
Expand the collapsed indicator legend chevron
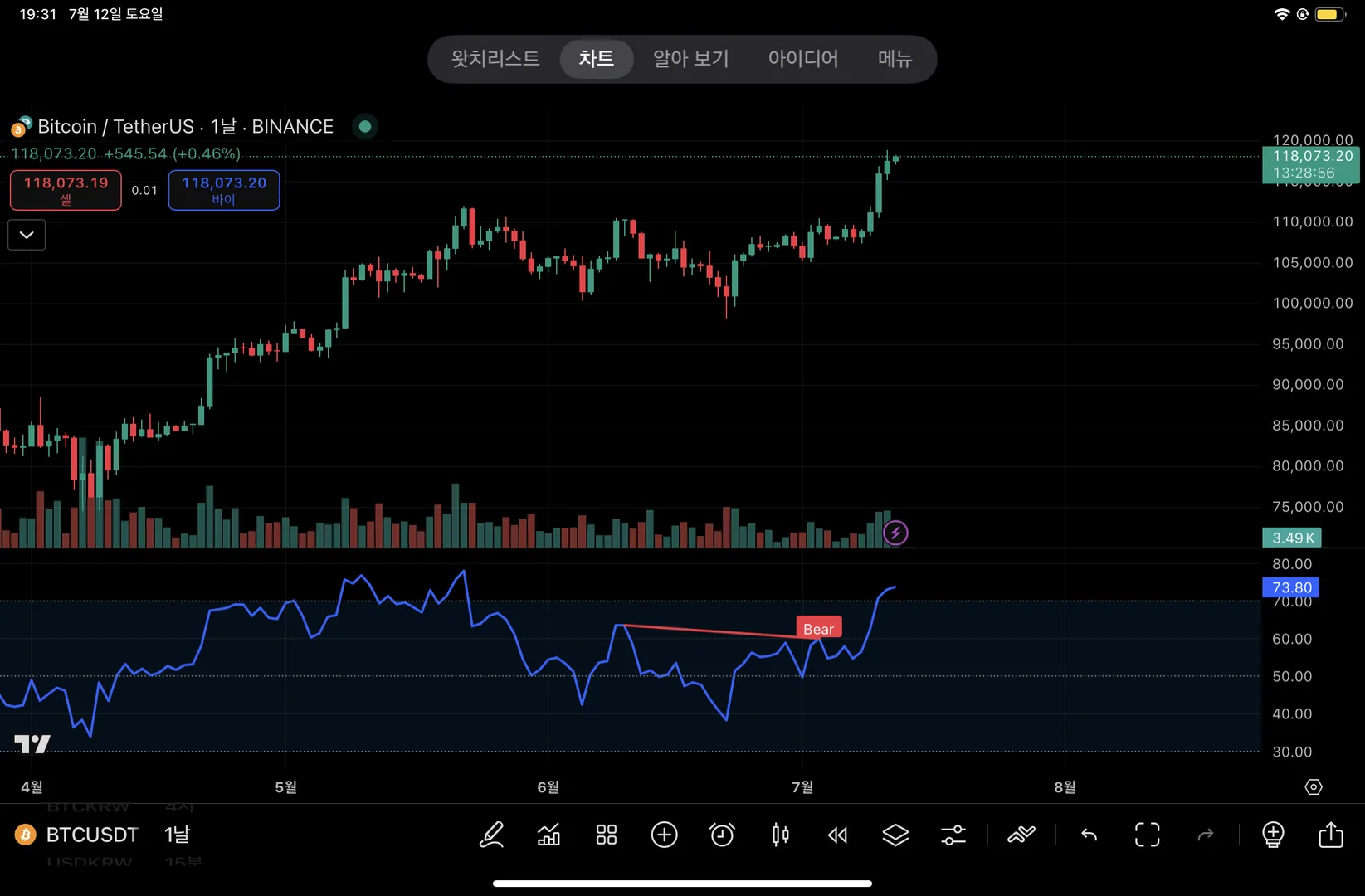click(27, 235)
